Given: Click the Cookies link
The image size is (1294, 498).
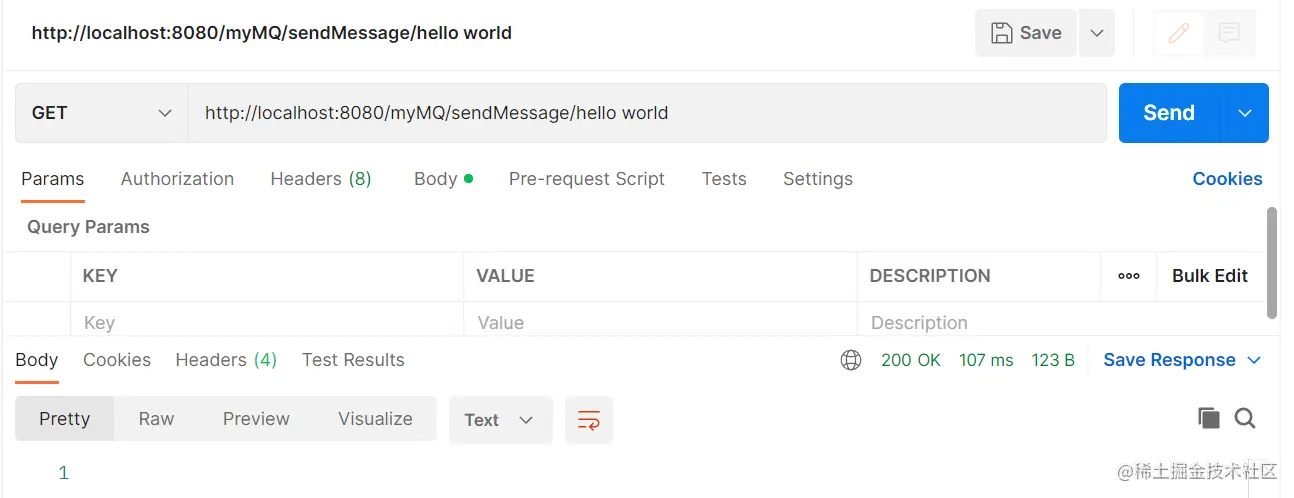Looking at the screenshot, I should (x=1227, y=179).
